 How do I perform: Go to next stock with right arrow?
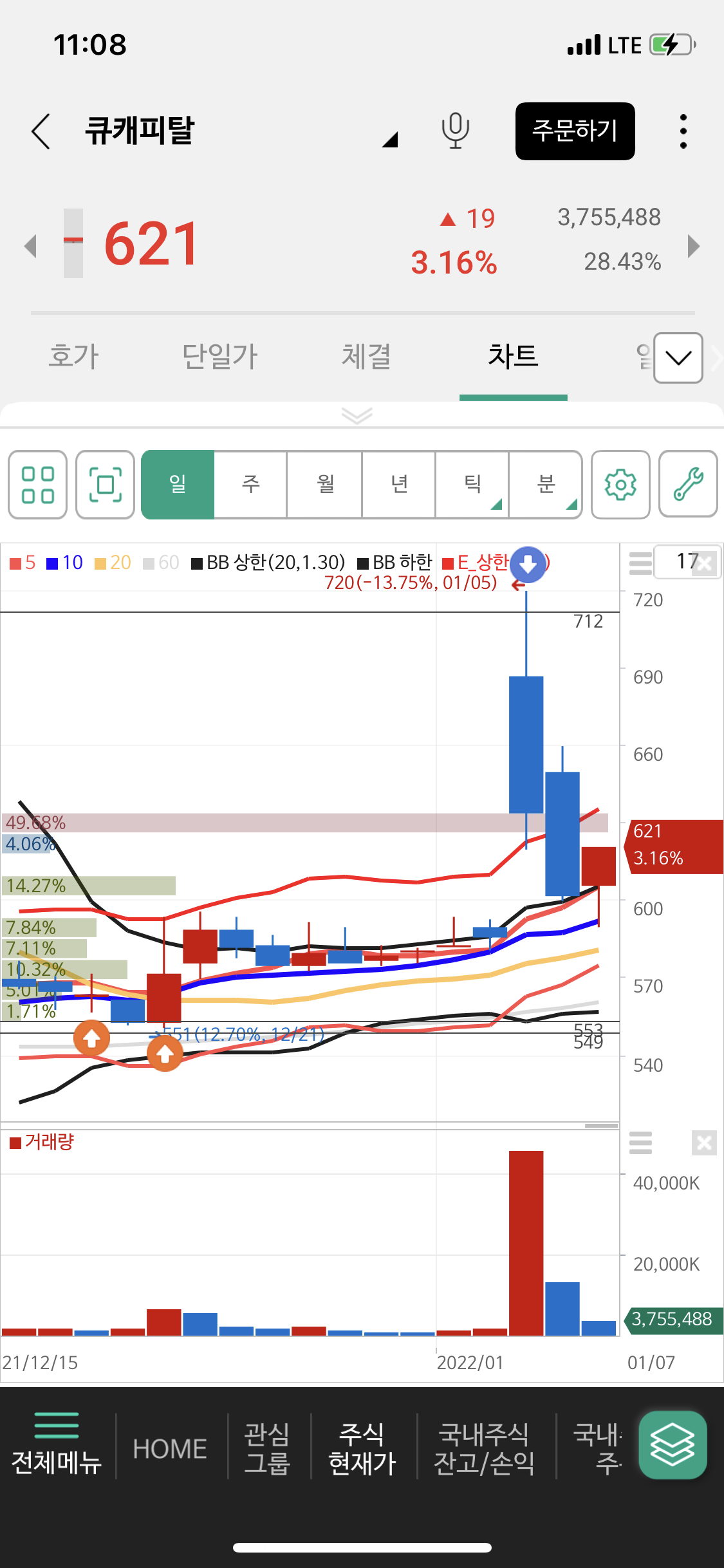[x=693, y=246]
